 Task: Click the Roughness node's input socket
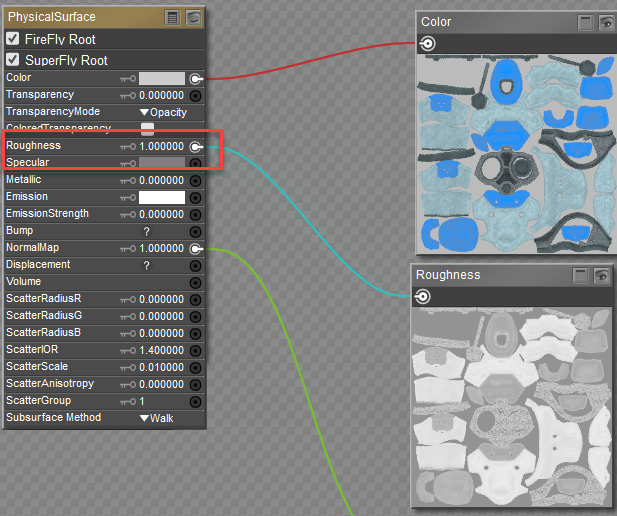[423, 296]
